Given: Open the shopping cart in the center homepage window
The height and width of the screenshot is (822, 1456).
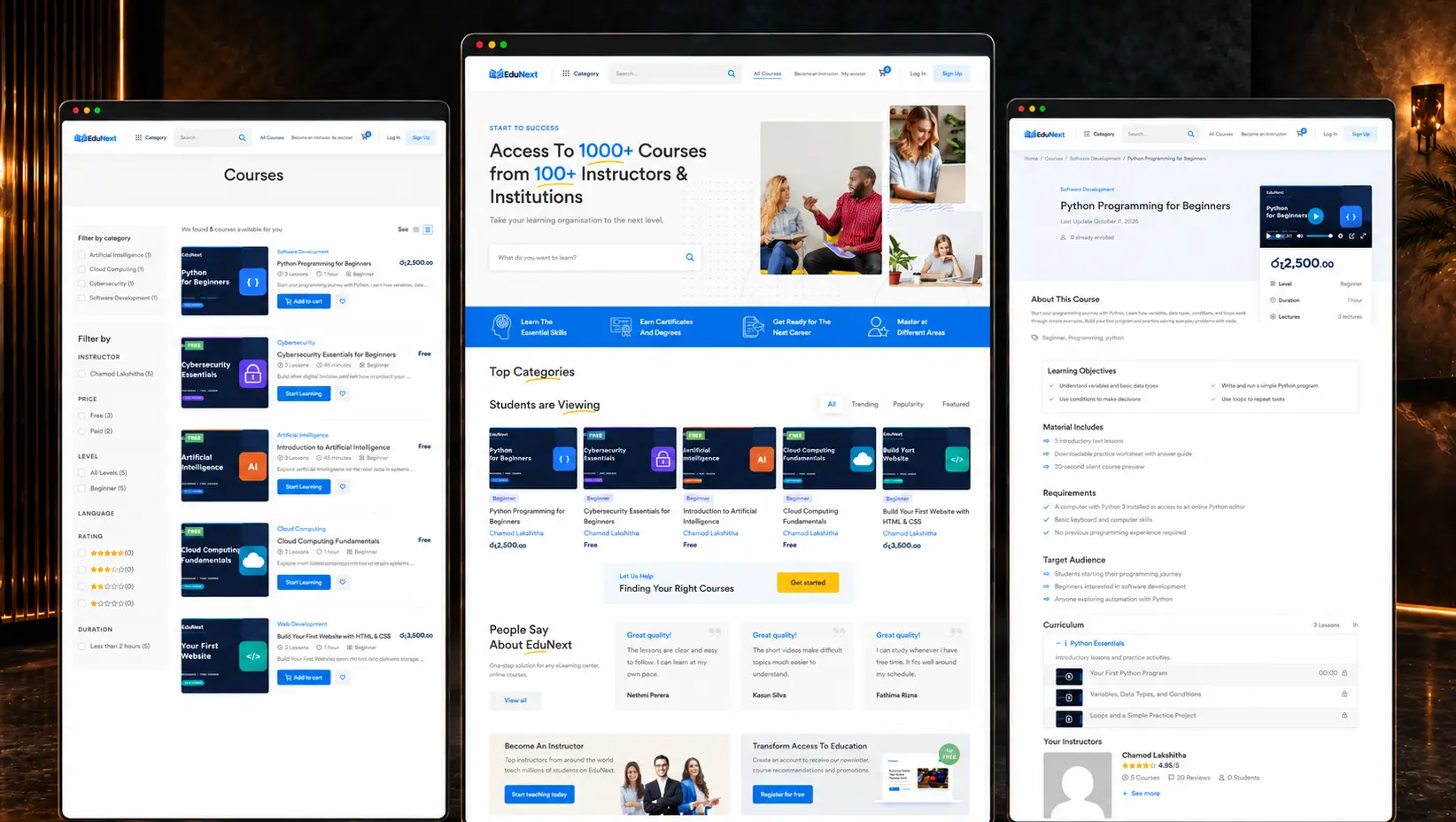Looking at the screenshot, I should coord(883,73).
